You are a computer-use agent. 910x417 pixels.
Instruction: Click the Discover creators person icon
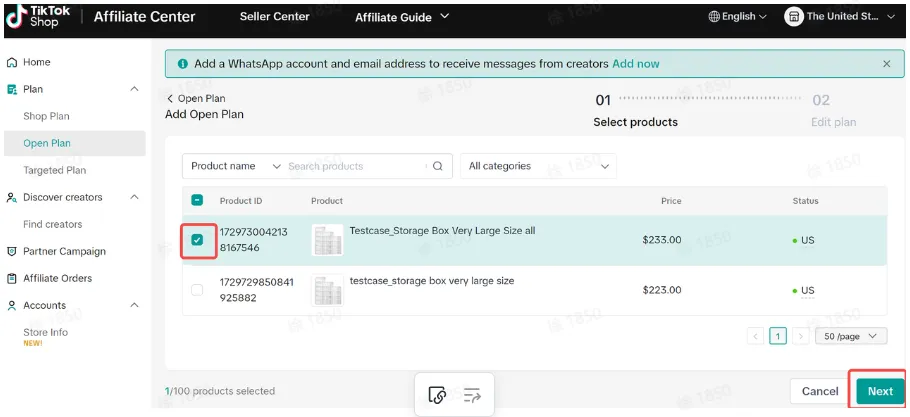12,197
